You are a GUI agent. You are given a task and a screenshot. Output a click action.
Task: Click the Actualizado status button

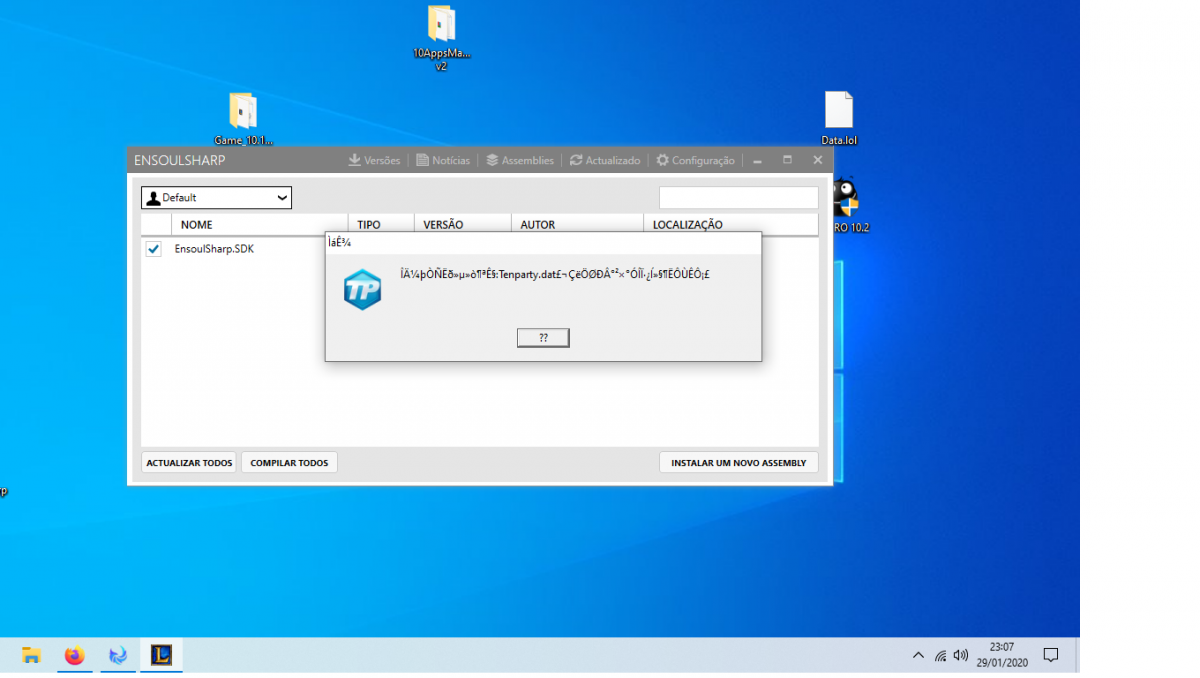coord(605,160)
